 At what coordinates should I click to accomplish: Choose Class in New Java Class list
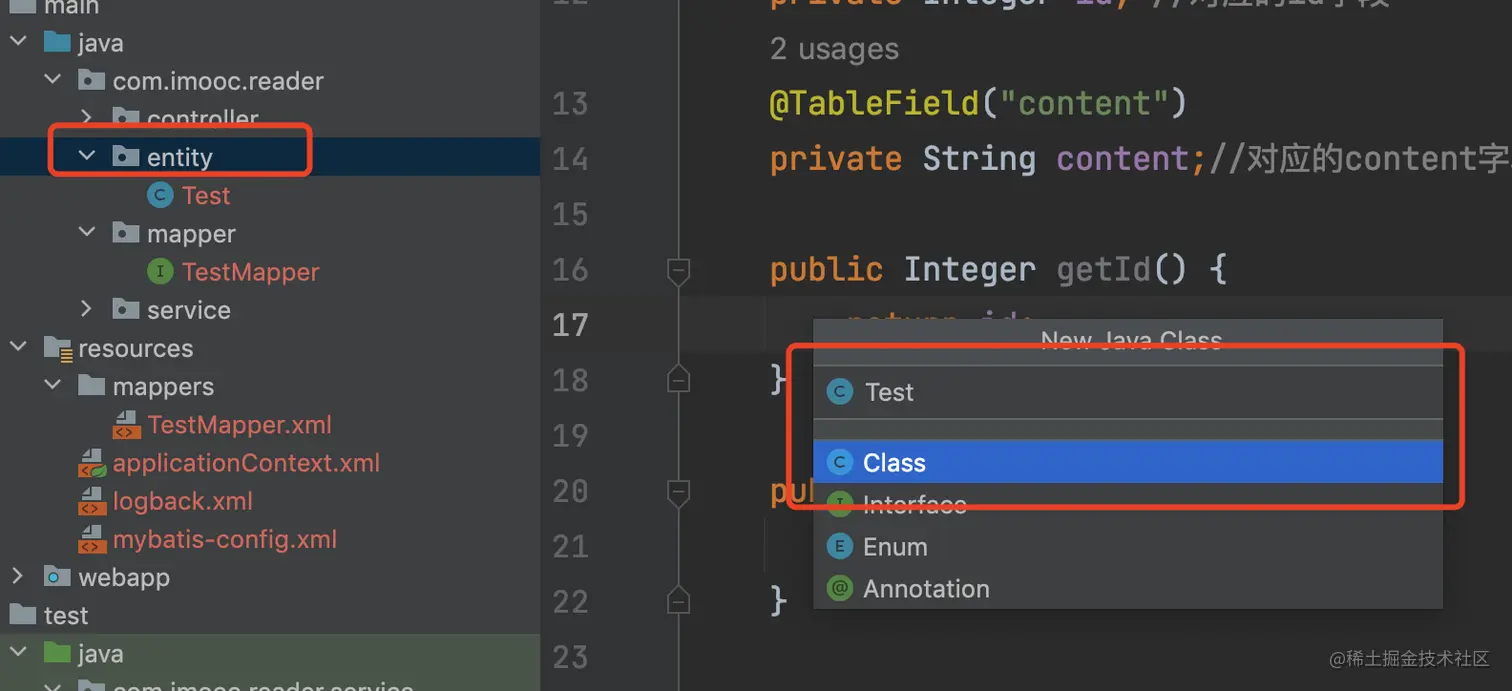(x=1128, y=462)
